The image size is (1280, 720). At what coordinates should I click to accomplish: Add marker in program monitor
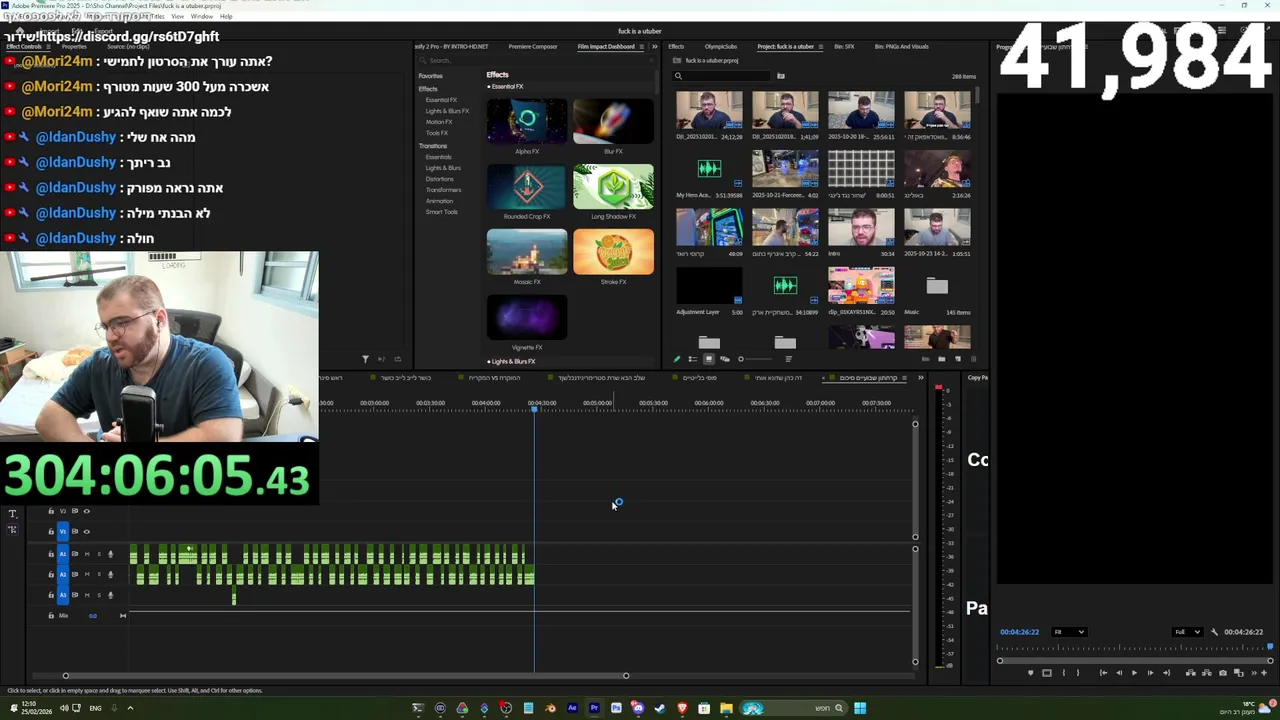tap(1031, 673)
